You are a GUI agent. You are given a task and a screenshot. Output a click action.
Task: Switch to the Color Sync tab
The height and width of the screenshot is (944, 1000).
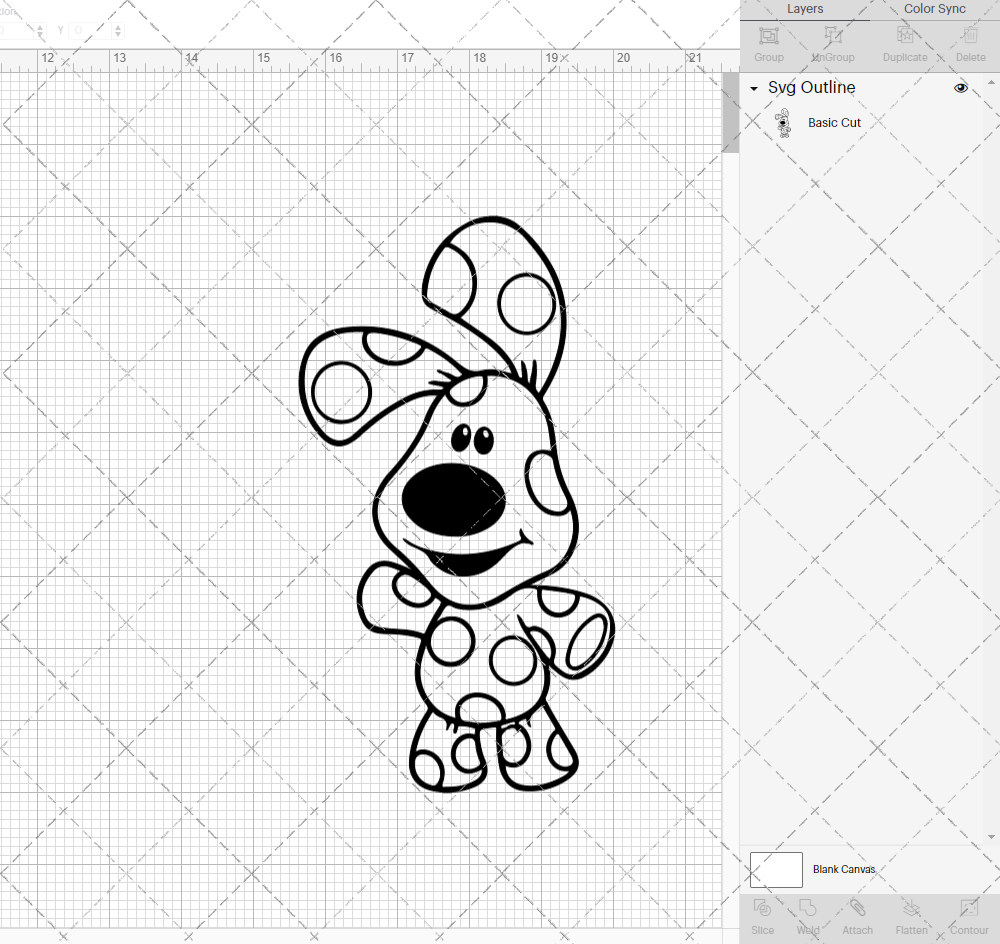coord(934,9)
